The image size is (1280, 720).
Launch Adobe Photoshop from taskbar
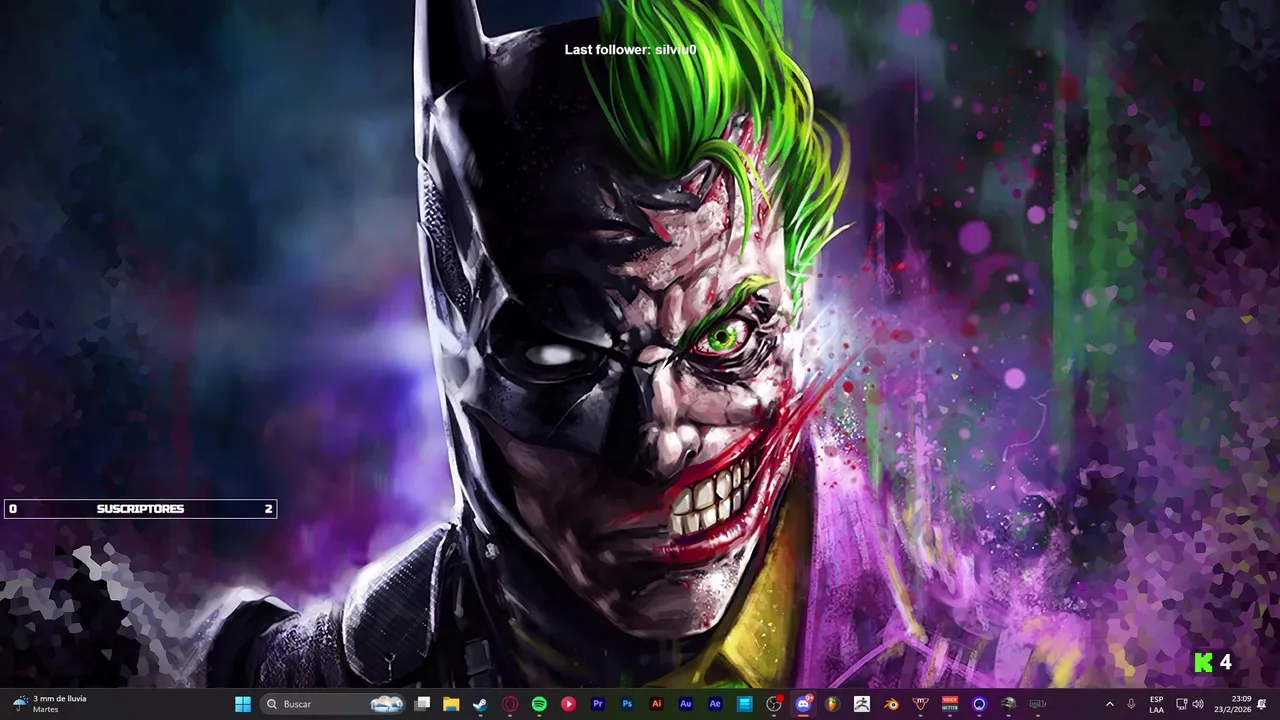627,704
